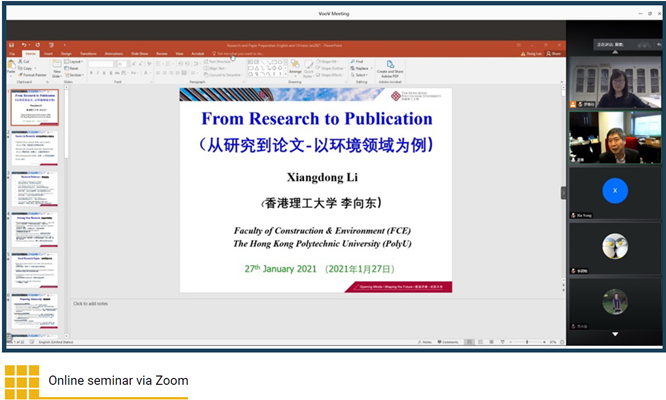Toggle Underline formatting in Font group
666x400 pixels.
102,74
